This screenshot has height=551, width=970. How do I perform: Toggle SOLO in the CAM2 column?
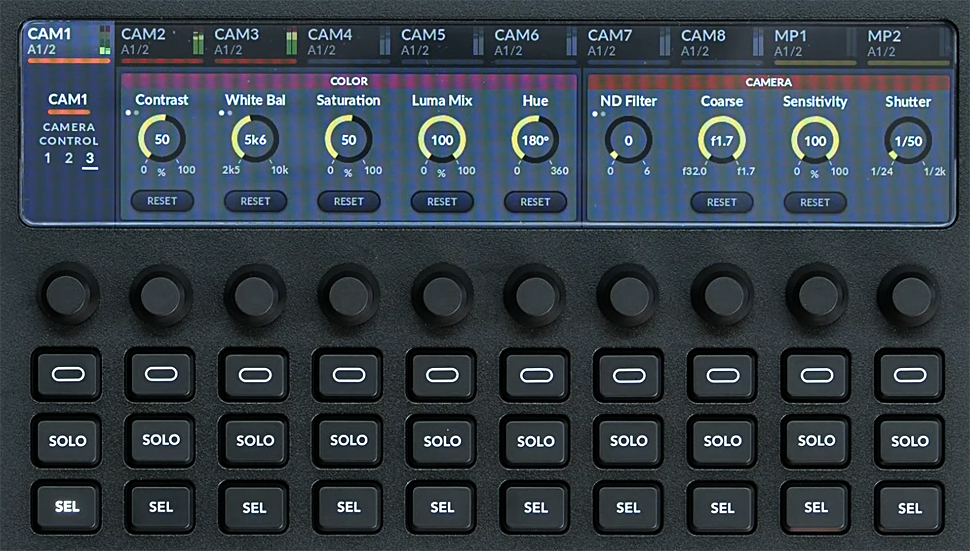[161, 440]
